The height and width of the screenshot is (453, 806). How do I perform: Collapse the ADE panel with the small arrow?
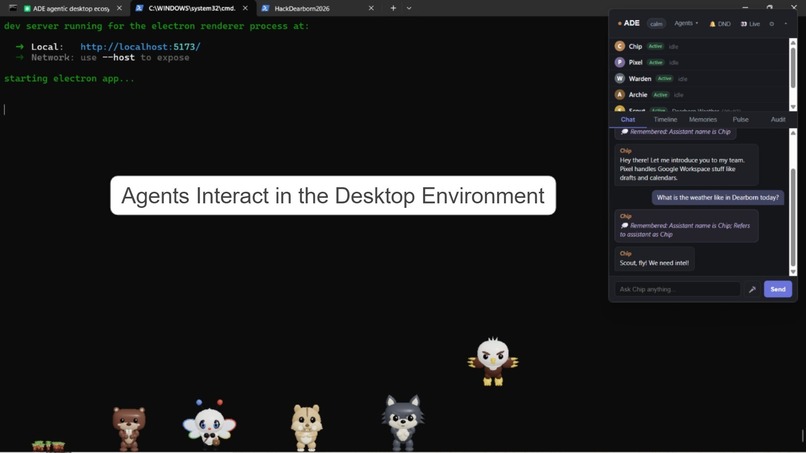point(785,24)
